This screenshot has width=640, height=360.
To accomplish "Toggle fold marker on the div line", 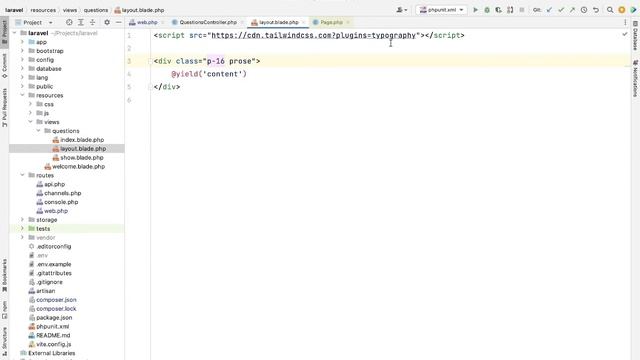I will tap(150, 61).
